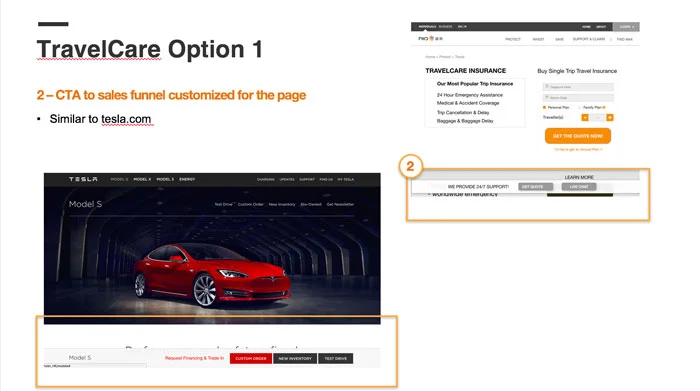Image resolution: width=700 pixels, height=391 pixels.
Task: Open the Protect menu on the insurance site
Action: 512,39
